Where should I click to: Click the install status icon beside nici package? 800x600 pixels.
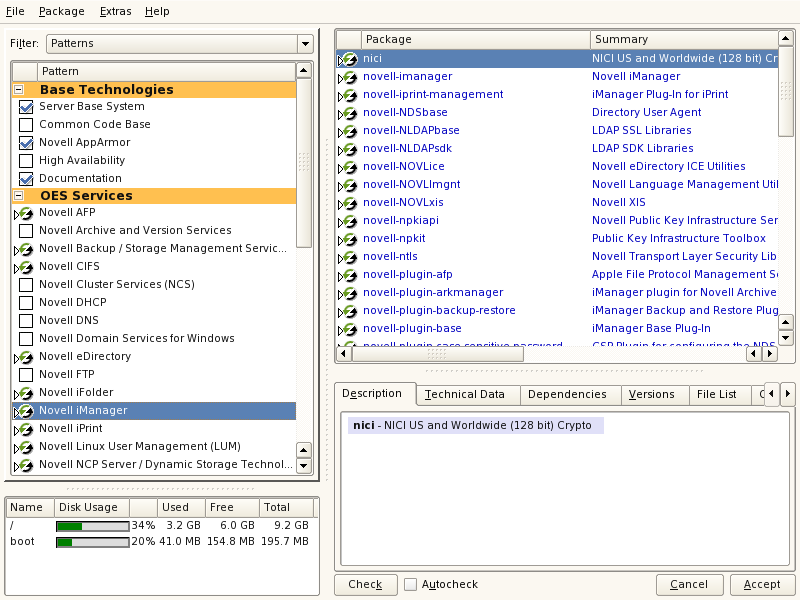tap(348, 59)
